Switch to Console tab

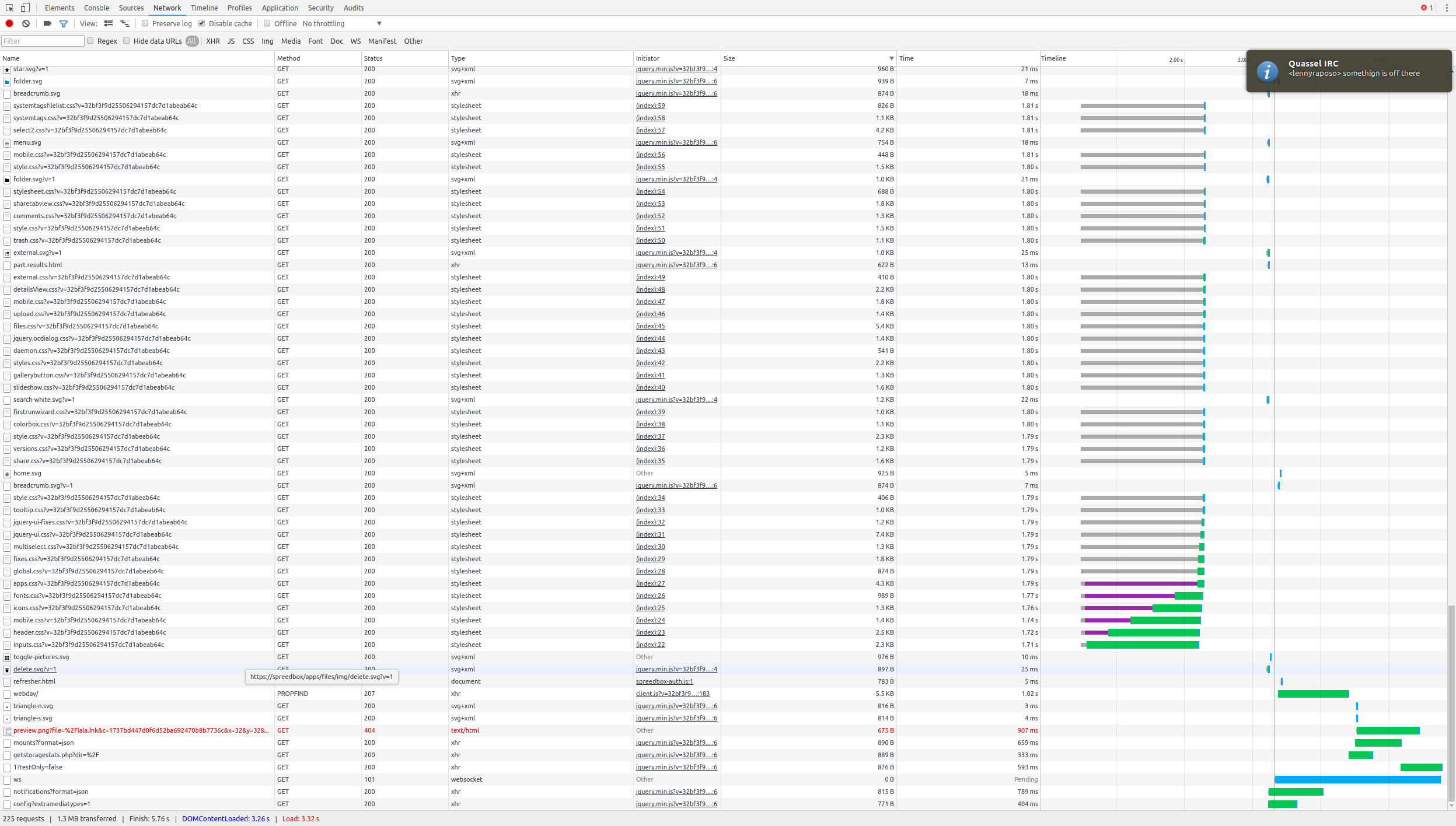point(96,8)
